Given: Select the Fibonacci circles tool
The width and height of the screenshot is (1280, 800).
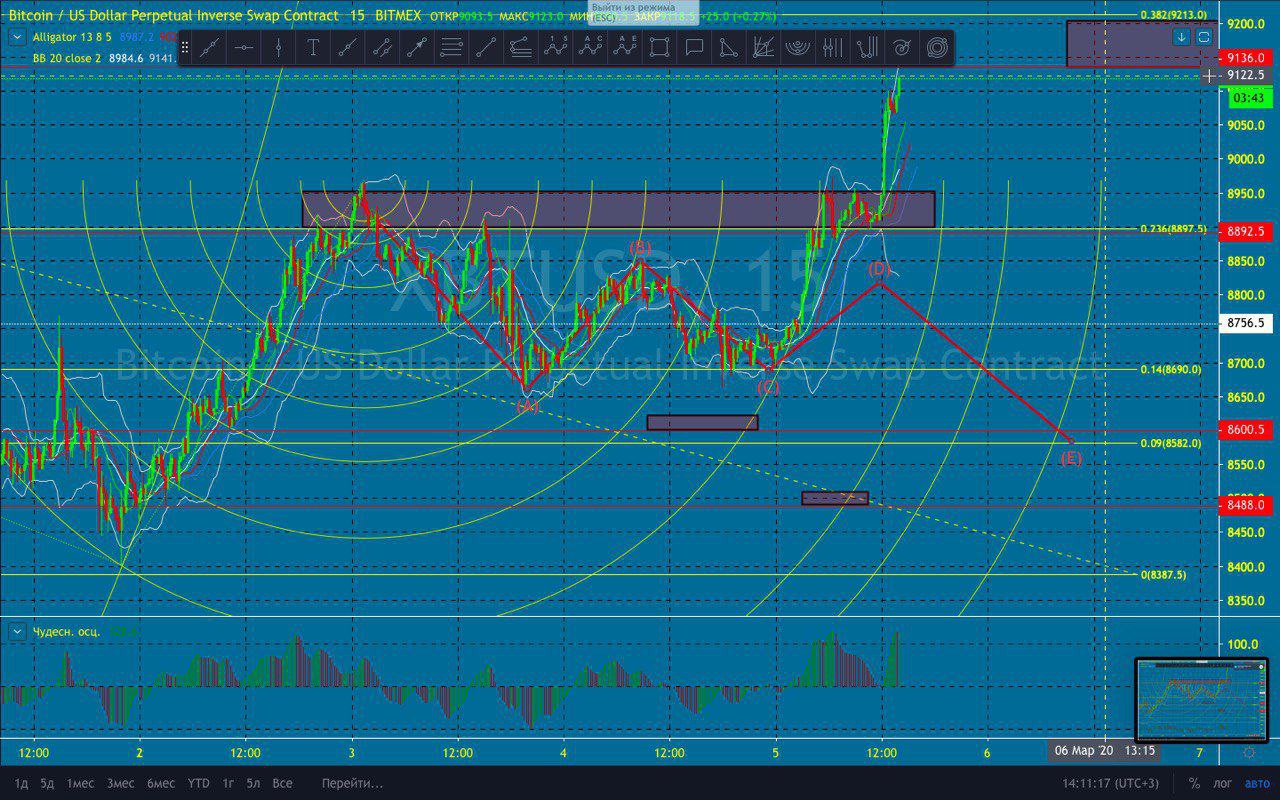Looking at the screenshot, I should (937, 47).
